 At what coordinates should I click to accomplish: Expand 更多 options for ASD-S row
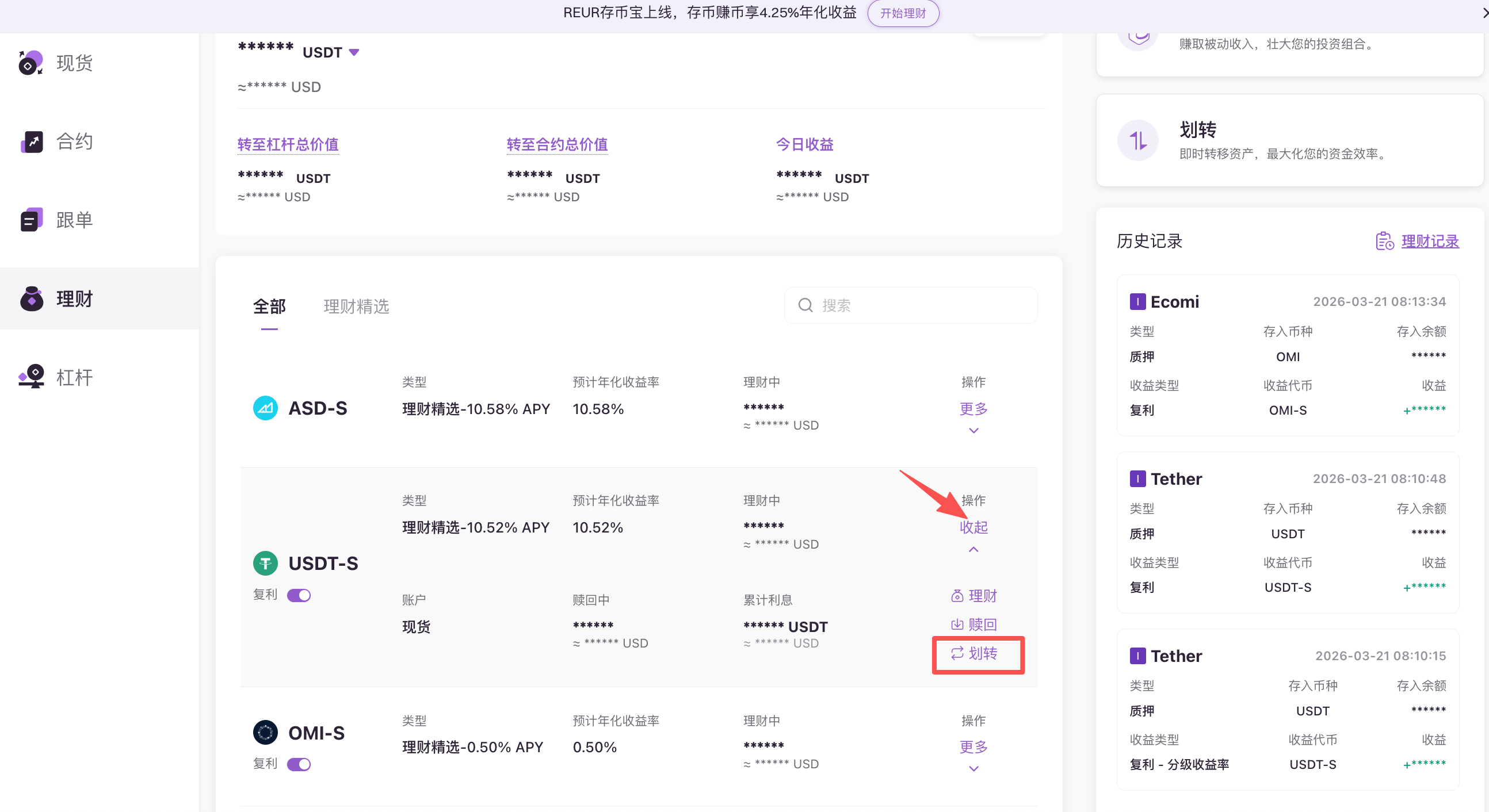tap(973, 409)
